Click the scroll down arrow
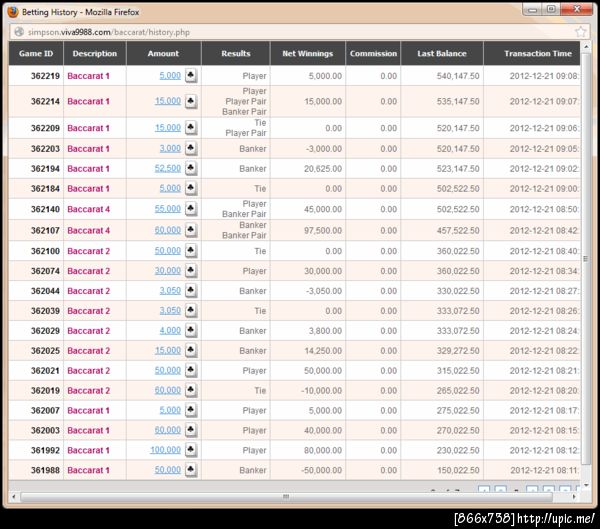Screen dimensions: 600x529 click(x=585, y=485)
